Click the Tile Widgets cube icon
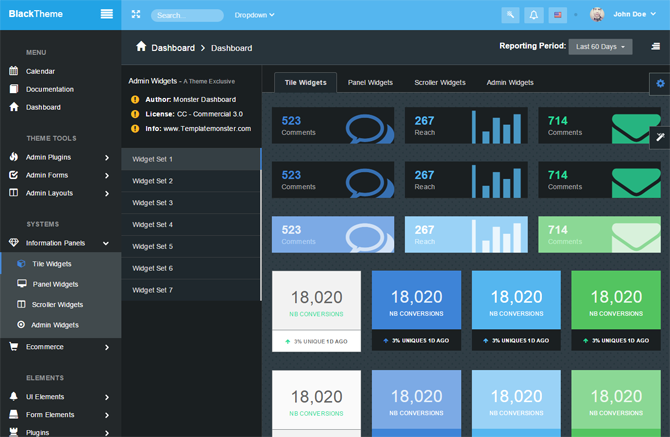 pyautogui.click(x=21, y=264)
